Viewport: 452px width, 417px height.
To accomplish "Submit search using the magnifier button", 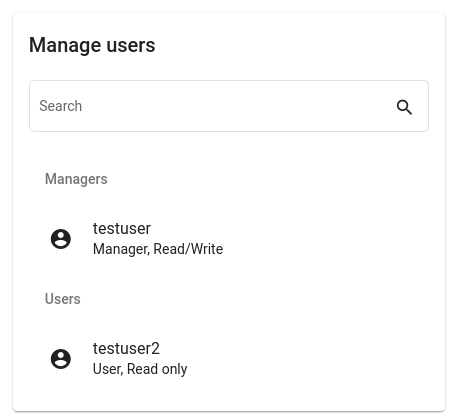I will (404, 107).
